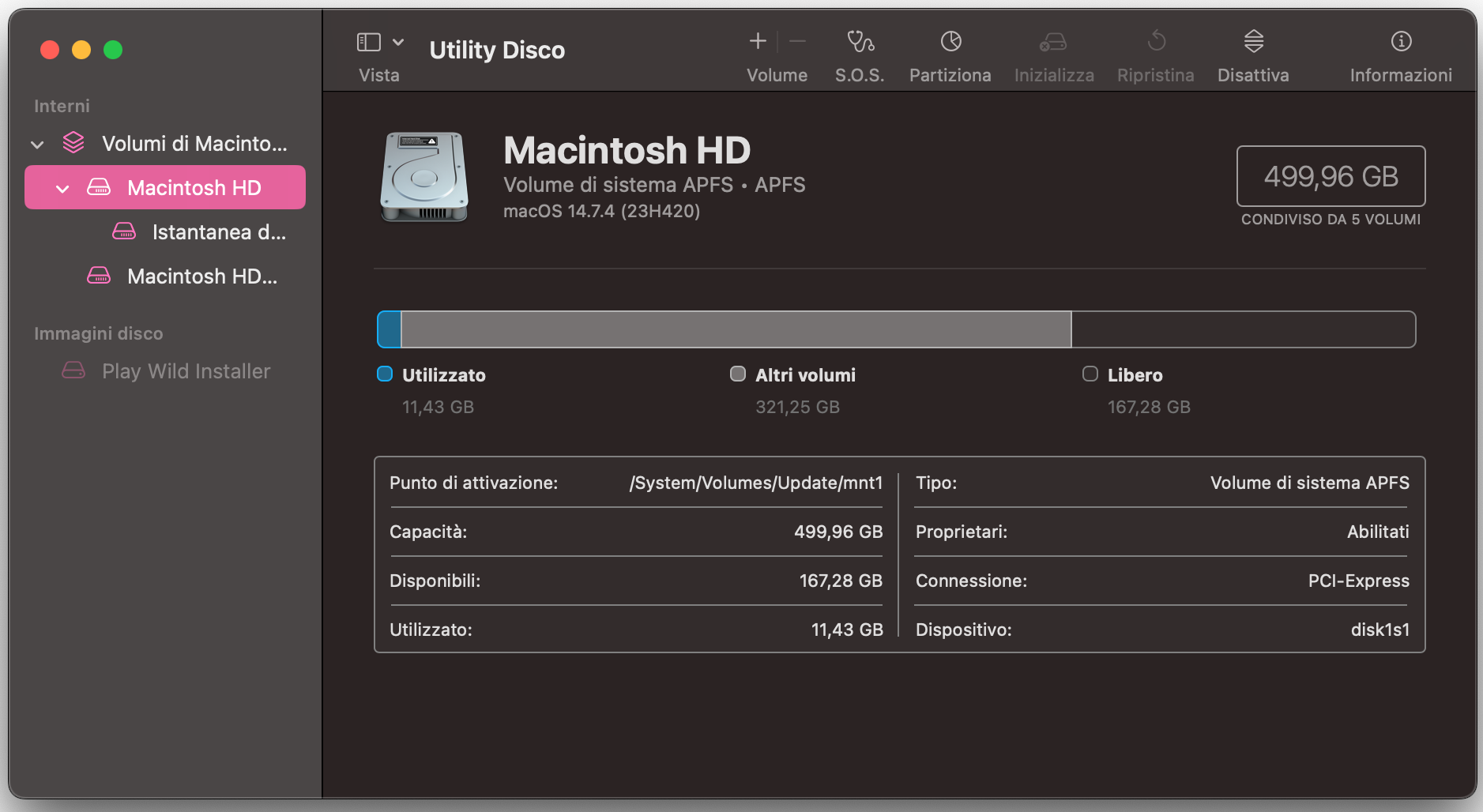Open the Vista view dropdown
Screen dimensions: 1483x812
[x=397, y=41]
